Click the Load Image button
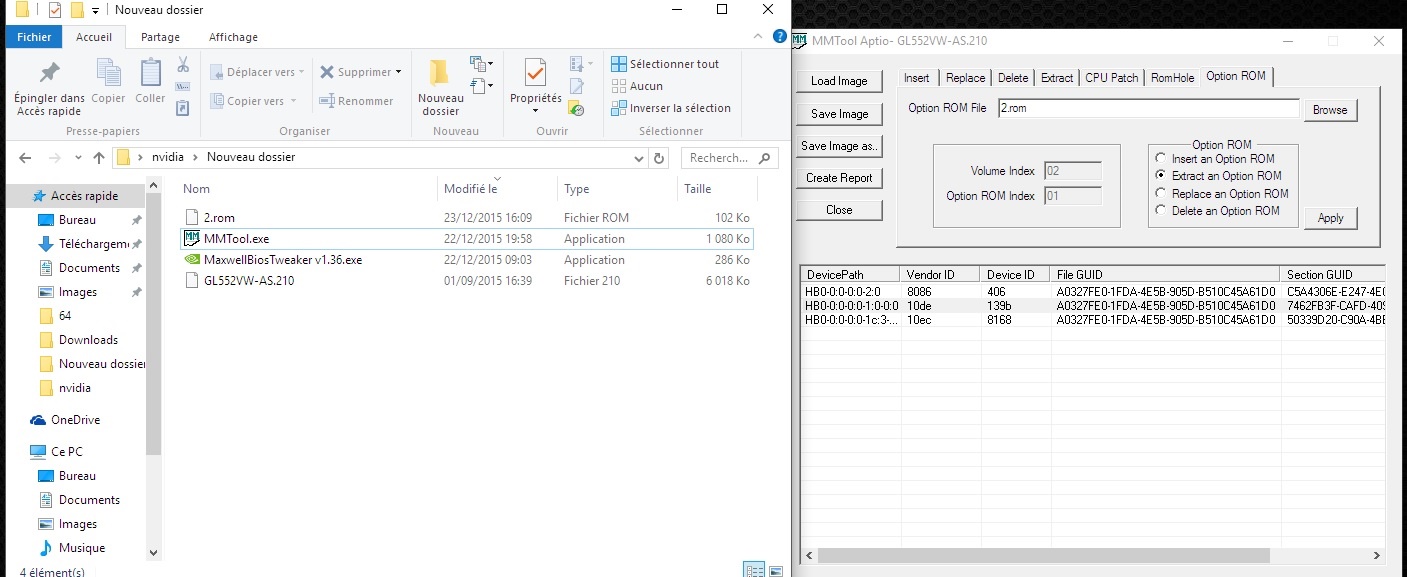Viewport: 1407px width, 577px height. (839, 81)
